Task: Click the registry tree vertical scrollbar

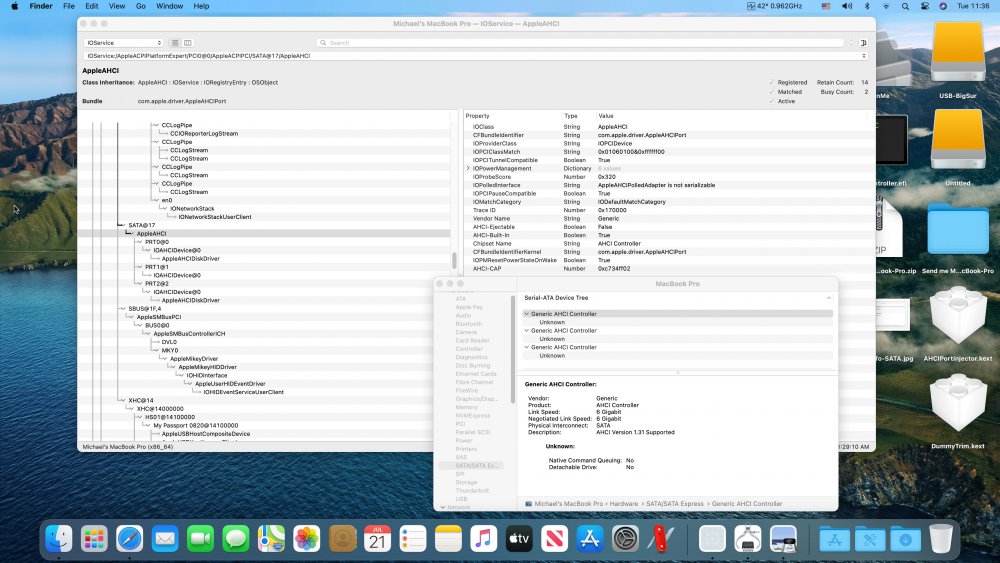Action: coord(454,260)
